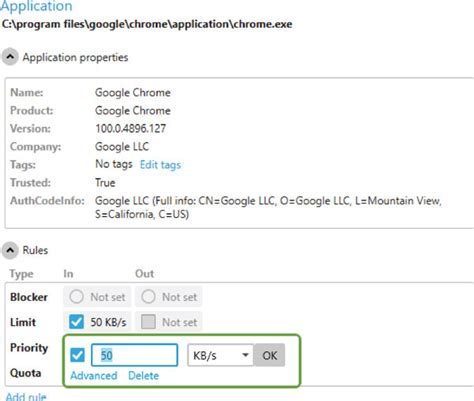Click the version value 100.0.4896.127

130,129
